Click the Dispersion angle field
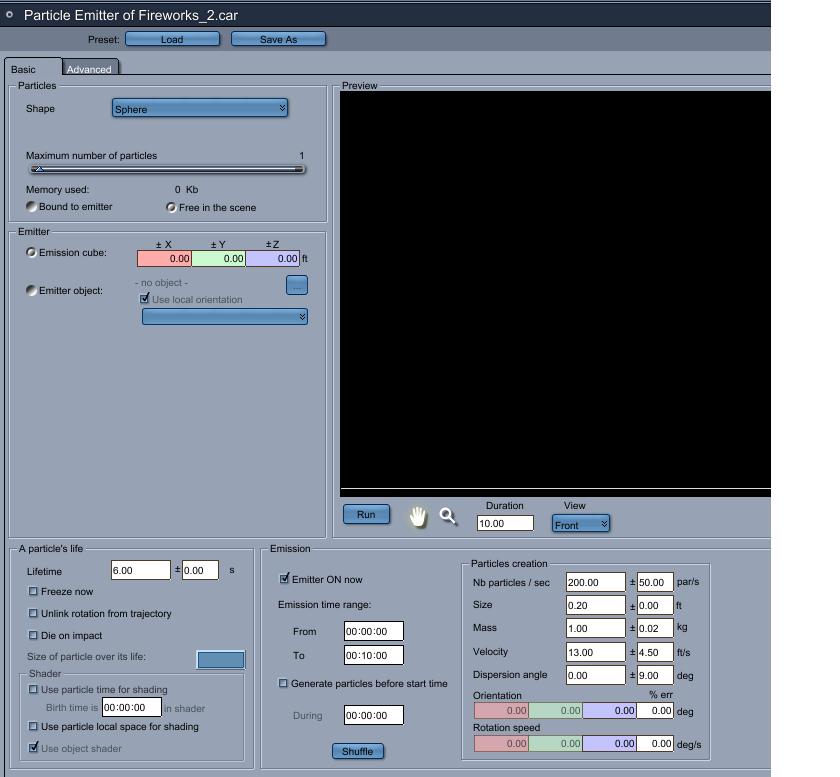This screenshot has height=777, width=840. tap(596, 675)
